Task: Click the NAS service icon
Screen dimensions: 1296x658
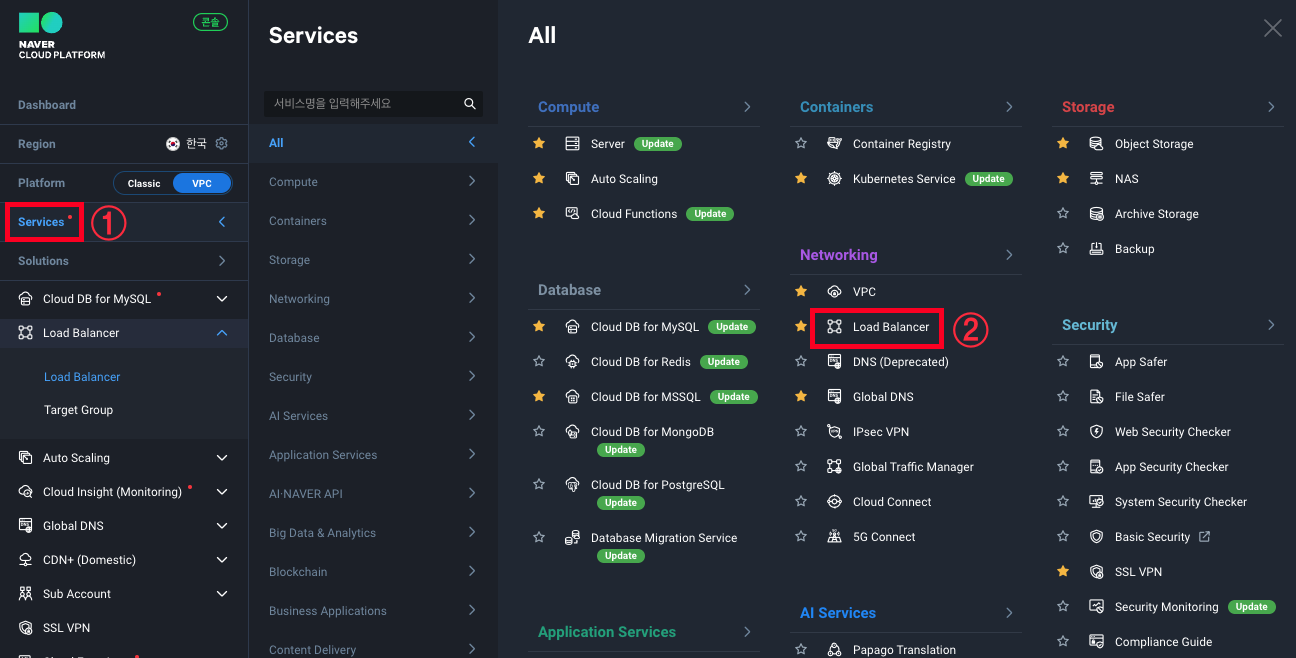Action: click(x=1097, y=178)
